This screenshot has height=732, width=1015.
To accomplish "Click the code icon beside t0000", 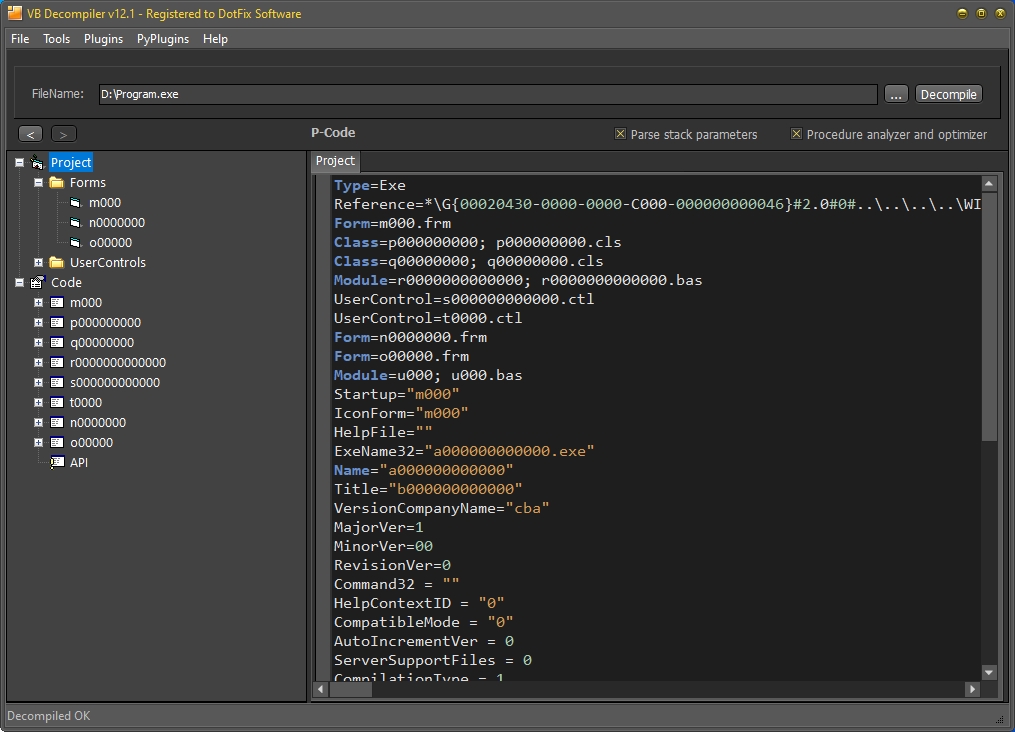I will coord(57,403).
